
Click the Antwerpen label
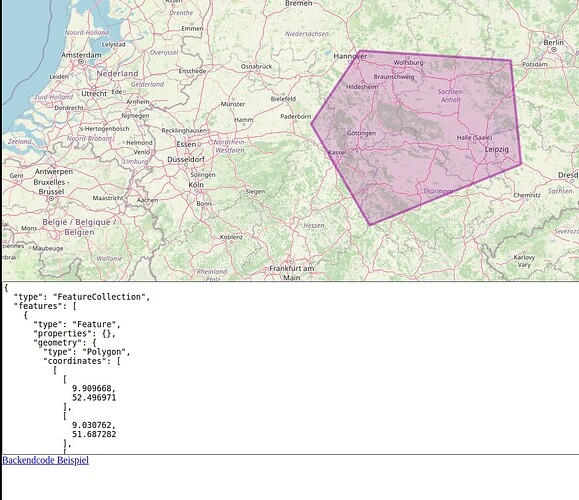click(x=54, y=172)
